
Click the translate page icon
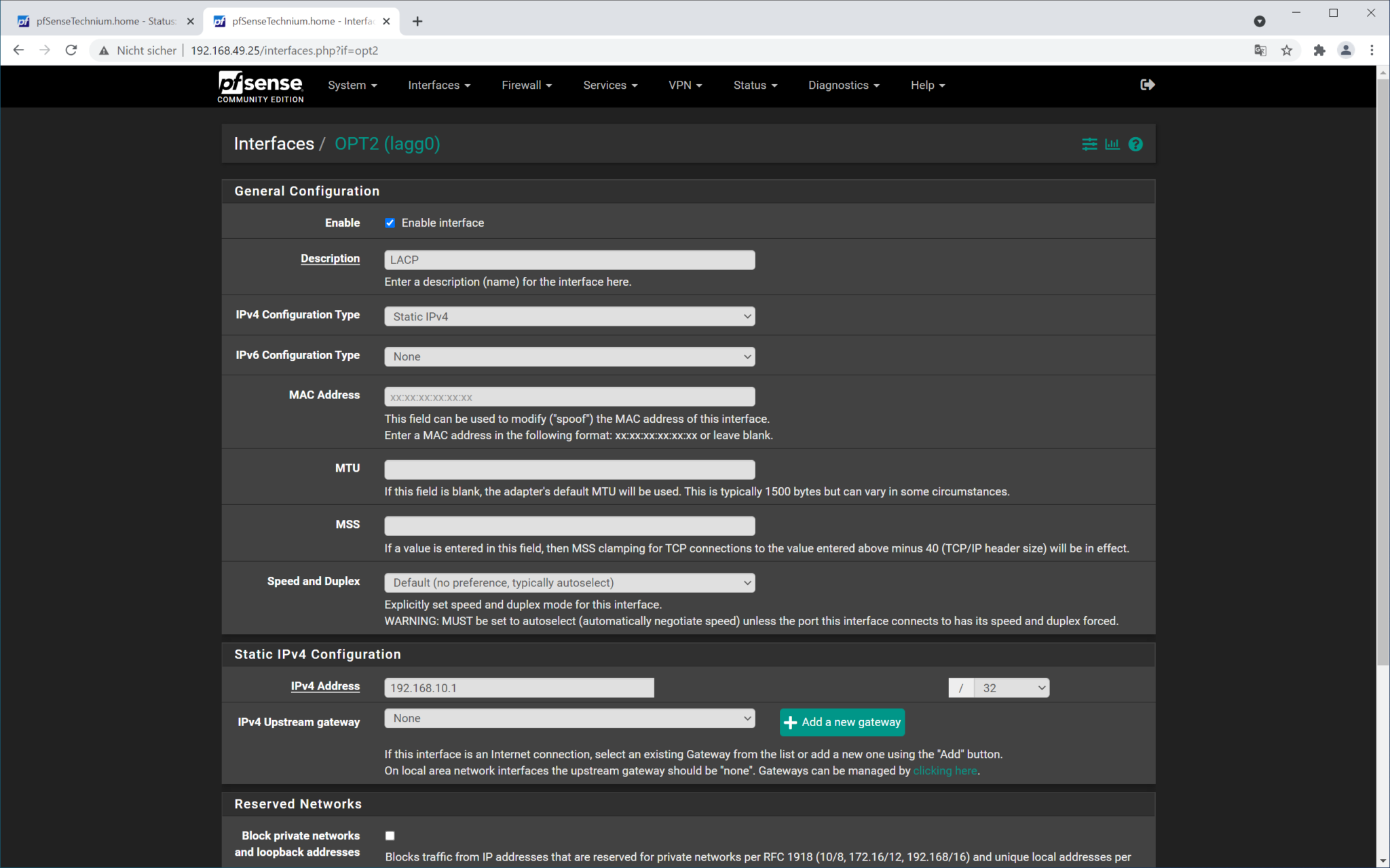point(1260,50)
